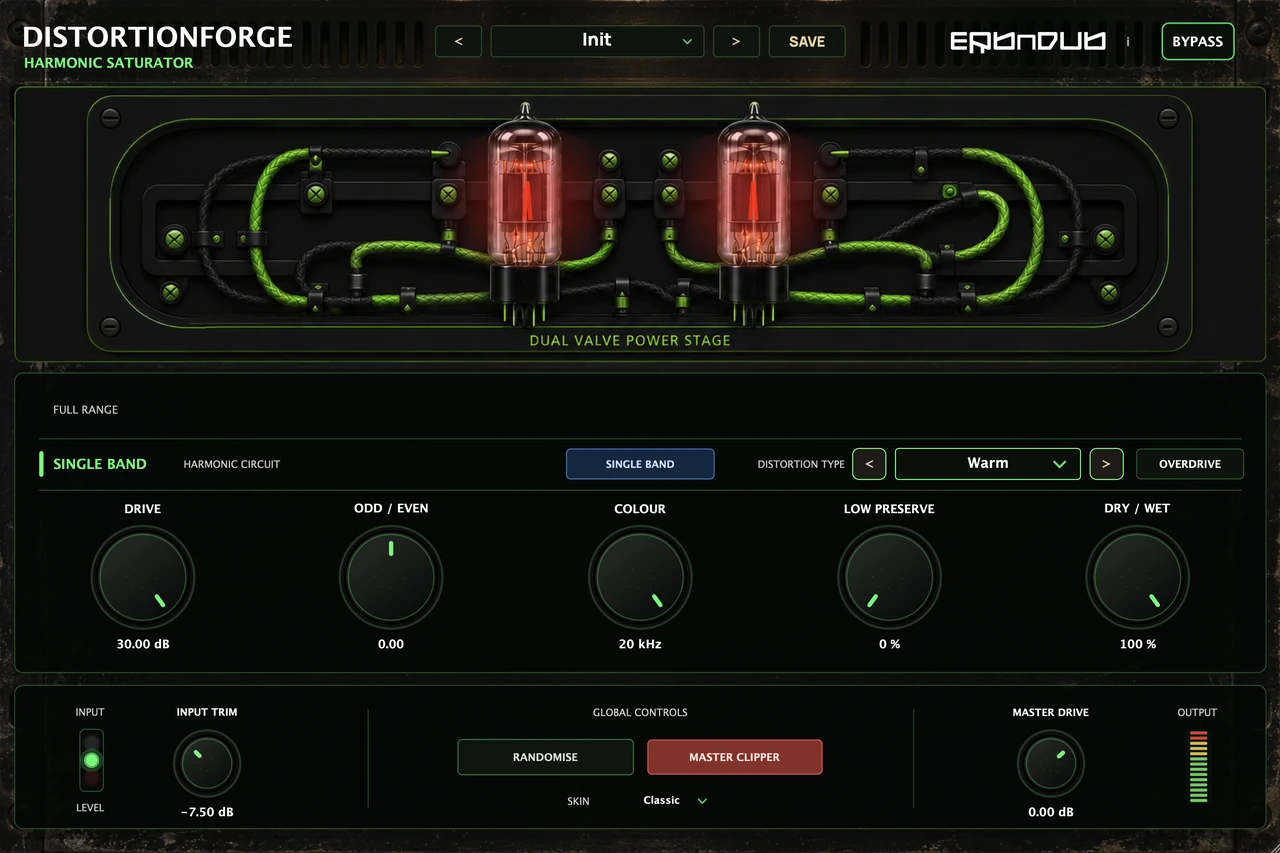Click the DUAL VALVE POWER STAGE caption
Screen dimensions: 1280x853
click(630, 340)
